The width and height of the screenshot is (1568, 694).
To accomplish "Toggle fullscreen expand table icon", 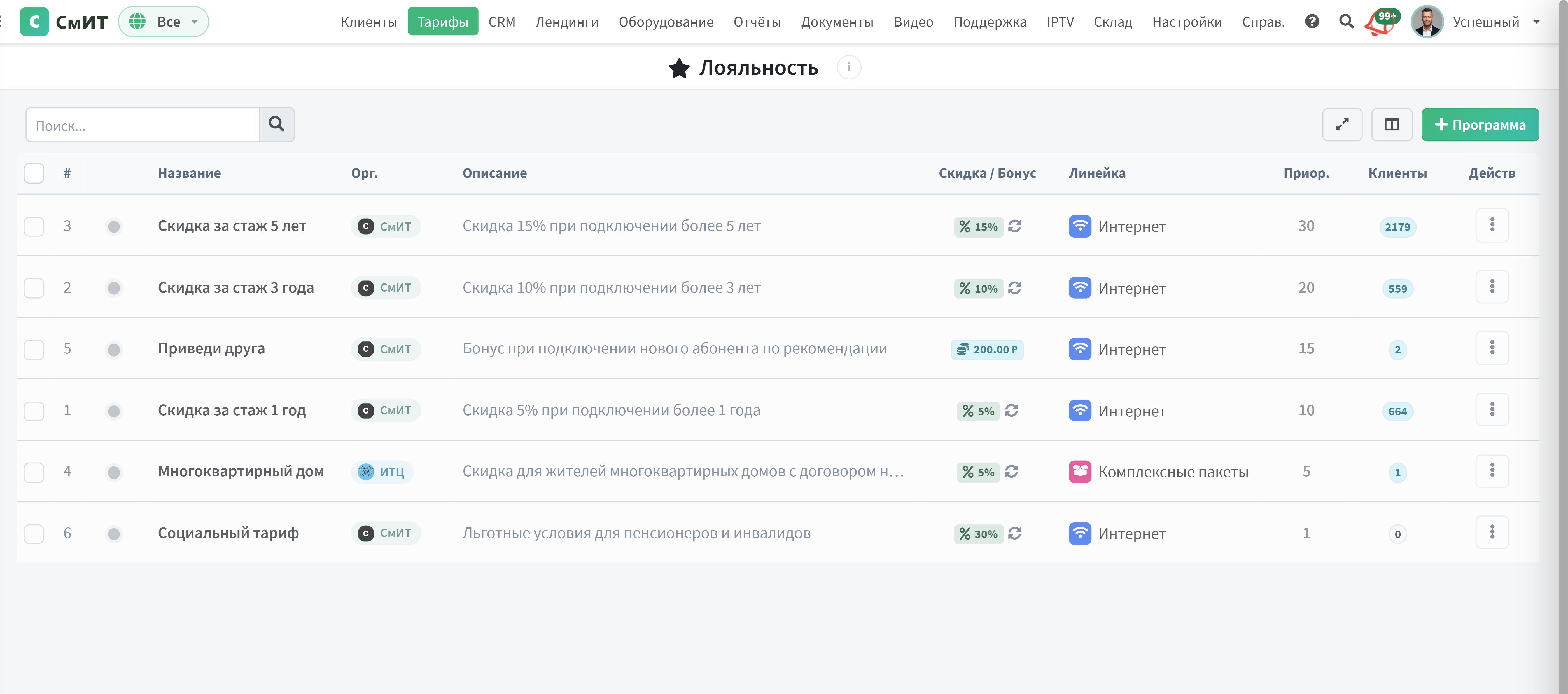I will (1341, 125).
